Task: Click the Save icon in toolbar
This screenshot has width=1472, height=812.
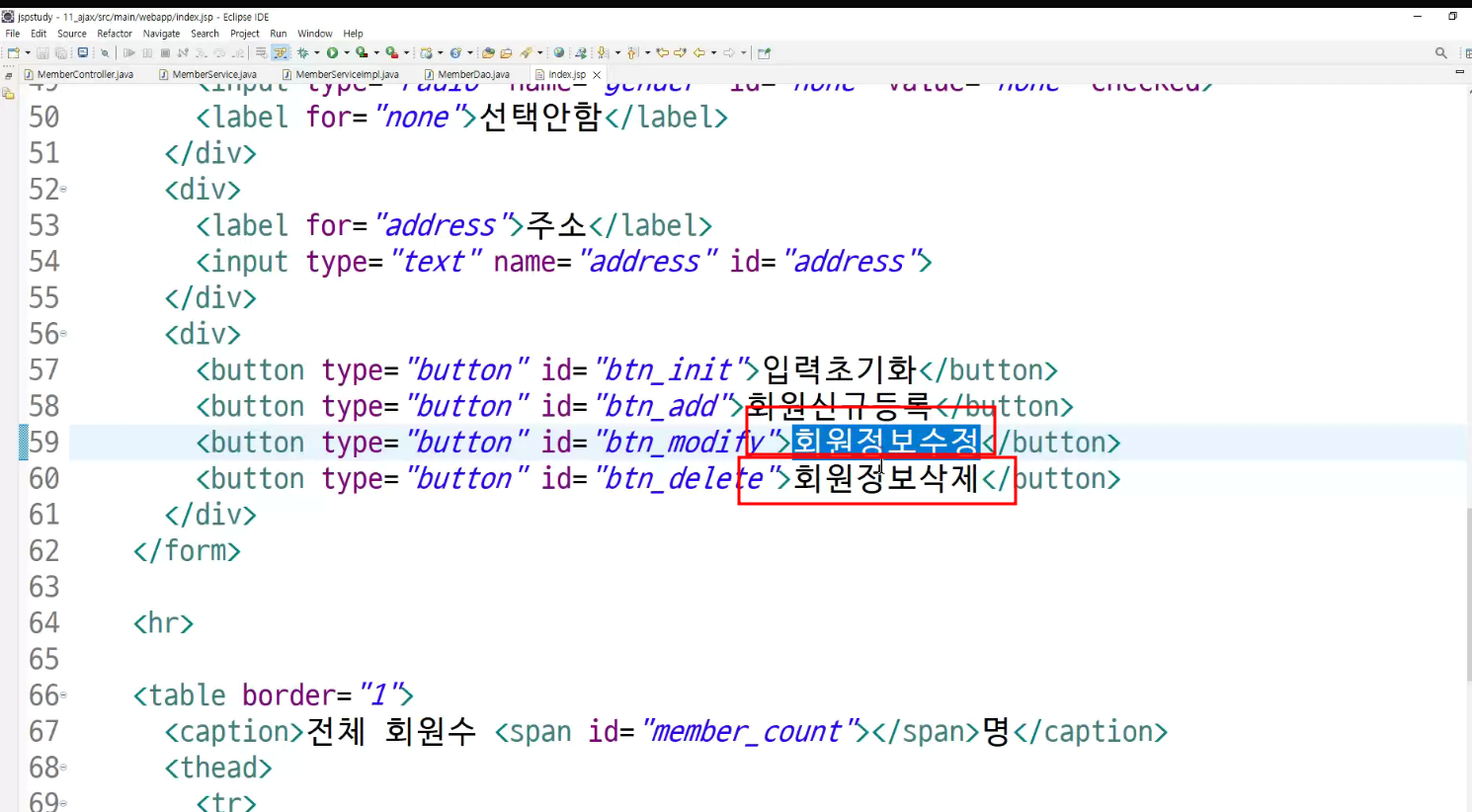Action: tap(42, 52)
